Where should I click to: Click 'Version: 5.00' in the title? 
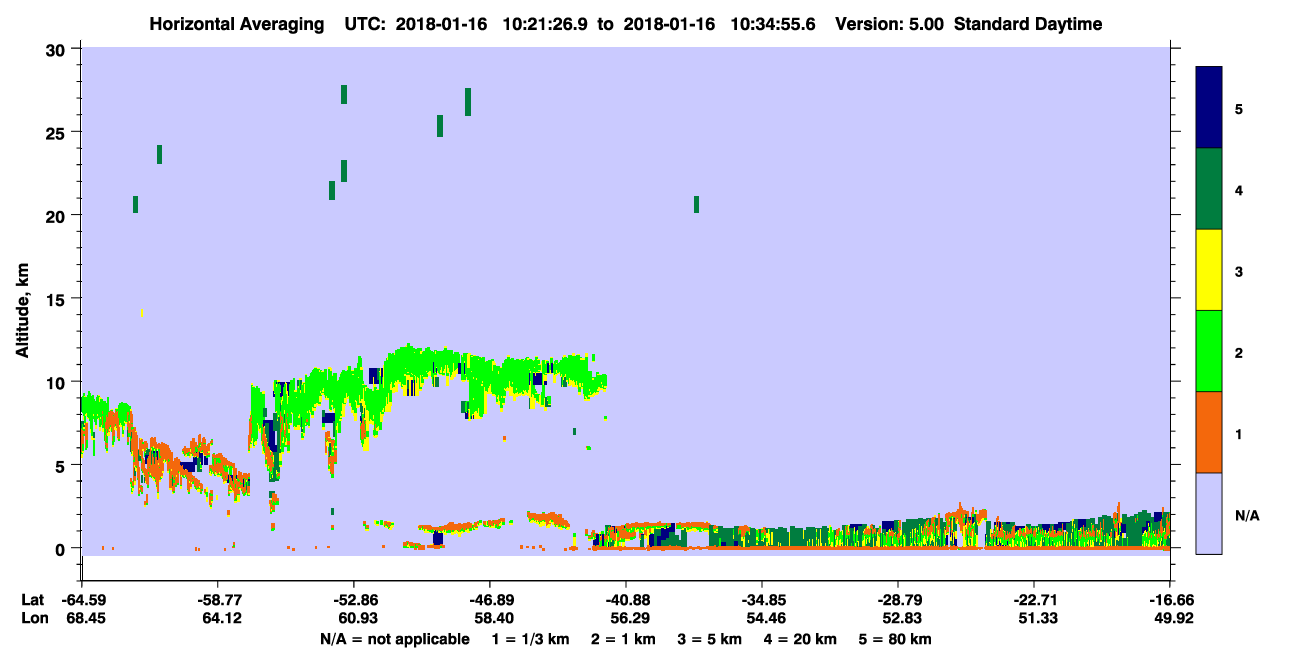point(891,24)
